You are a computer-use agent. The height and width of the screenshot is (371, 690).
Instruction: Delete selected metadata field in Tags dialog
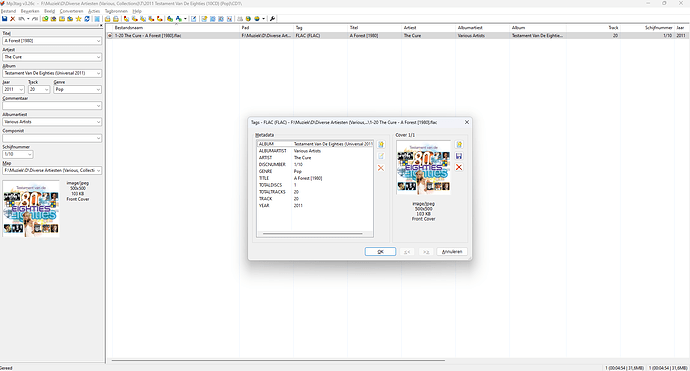coord(381,168)
